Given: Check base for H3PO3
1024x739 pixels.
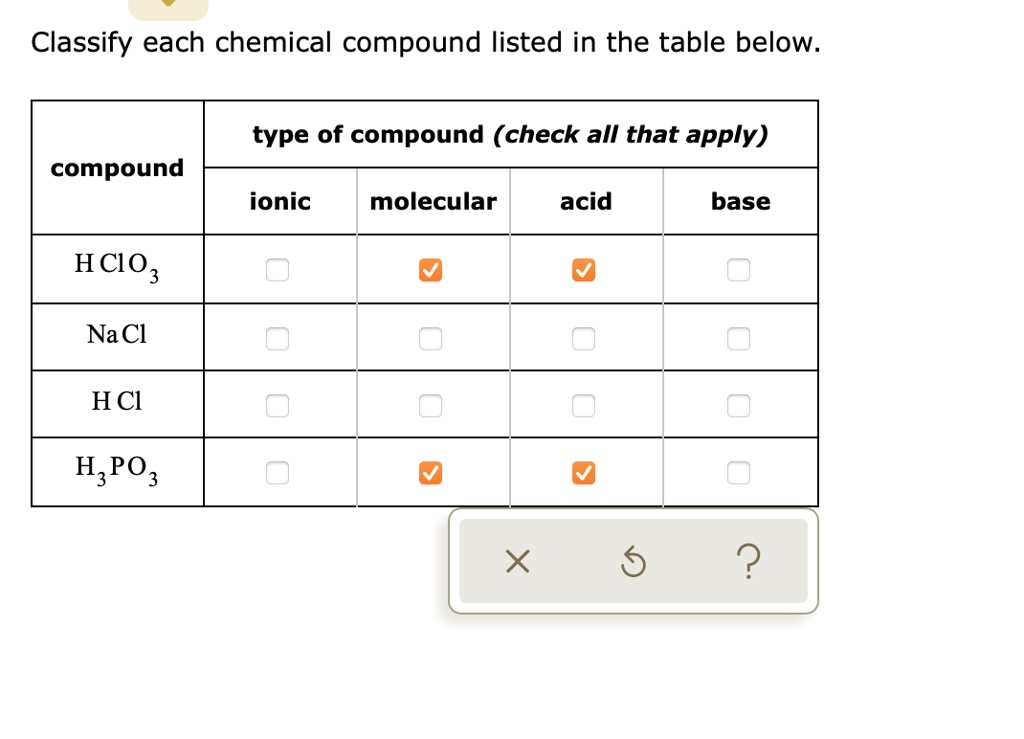Looking at the screenshot, I should point(738,472).
